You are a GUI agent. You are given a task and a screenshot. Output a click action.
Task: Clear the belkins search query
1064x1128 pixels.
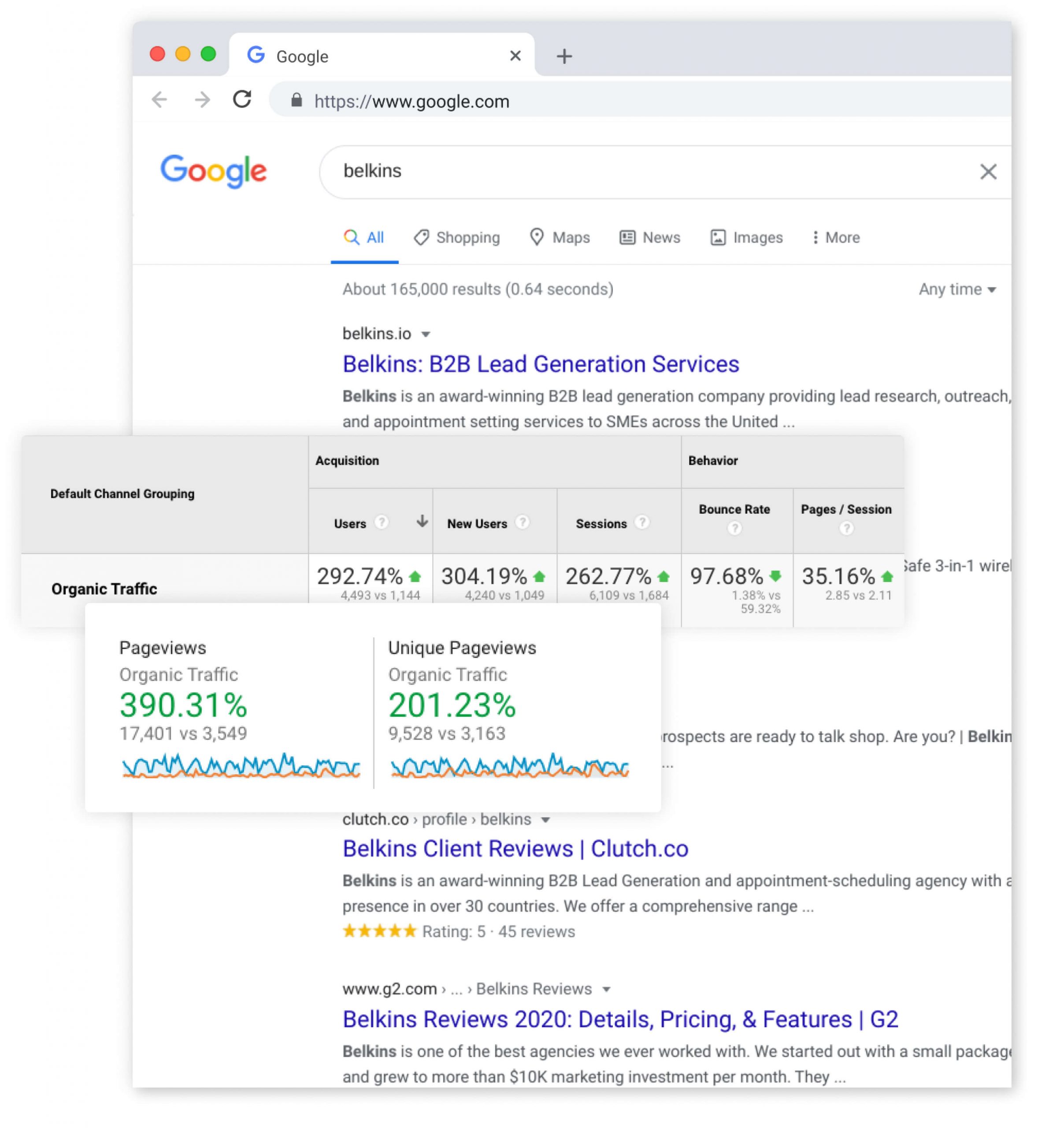click(x=988, y=171)
